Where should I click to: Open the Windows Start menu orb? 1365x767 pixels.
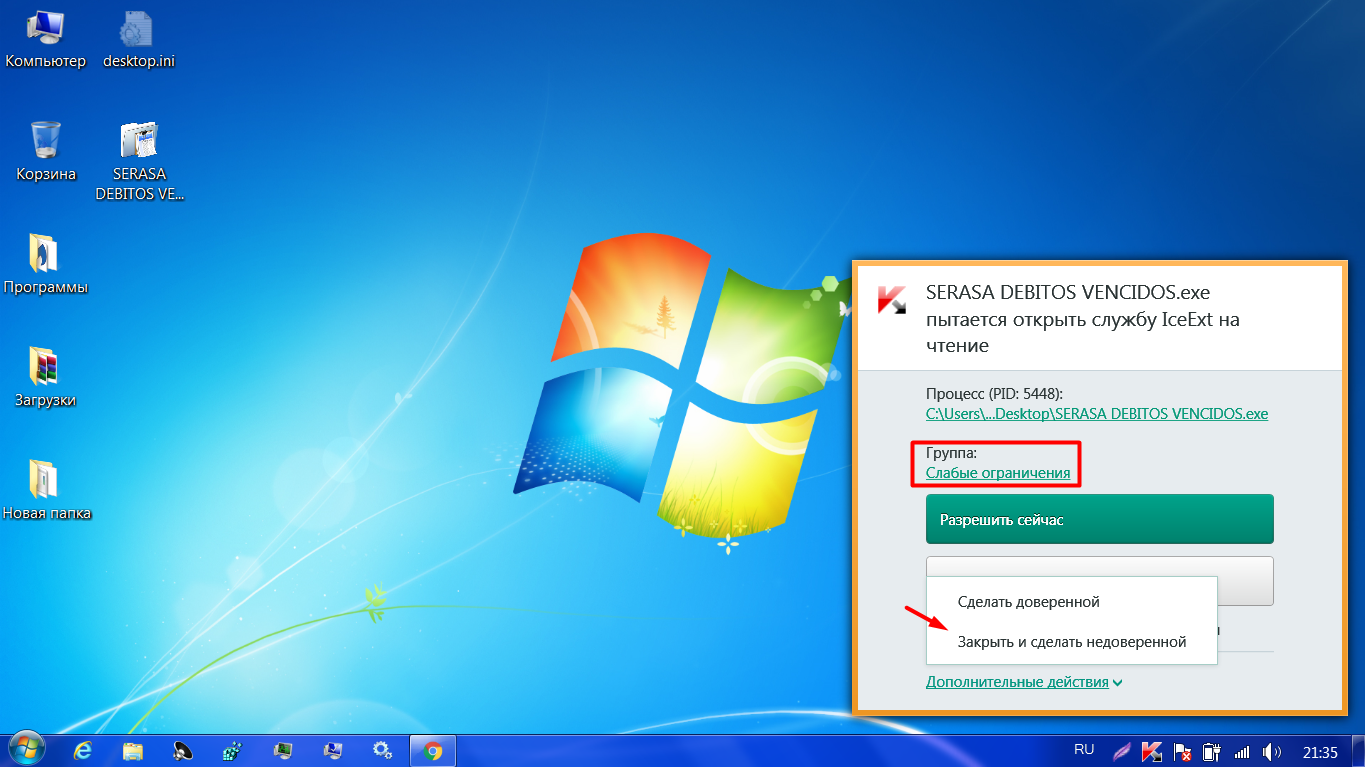27,750
